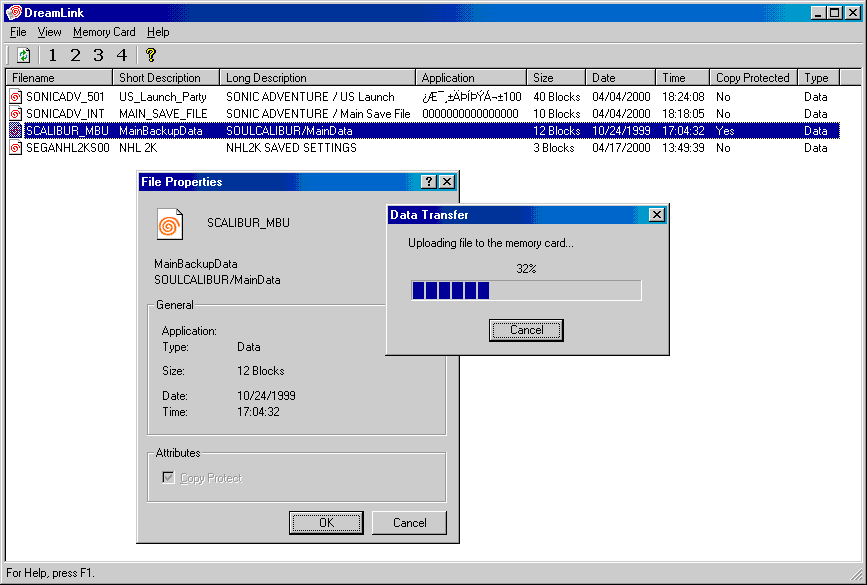The height and width of the screenshot is (585, 867).
Task: Click the swirl file icon in File Properties
Action: (170, 224)
